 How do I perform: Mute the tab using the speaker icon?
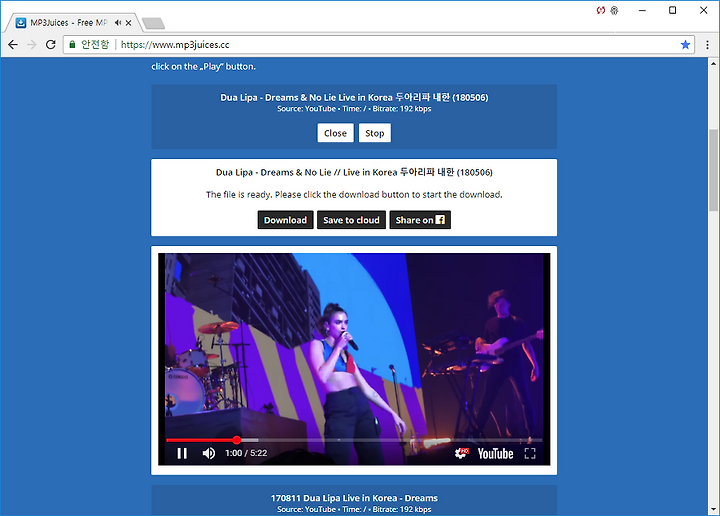click(118, 22)
